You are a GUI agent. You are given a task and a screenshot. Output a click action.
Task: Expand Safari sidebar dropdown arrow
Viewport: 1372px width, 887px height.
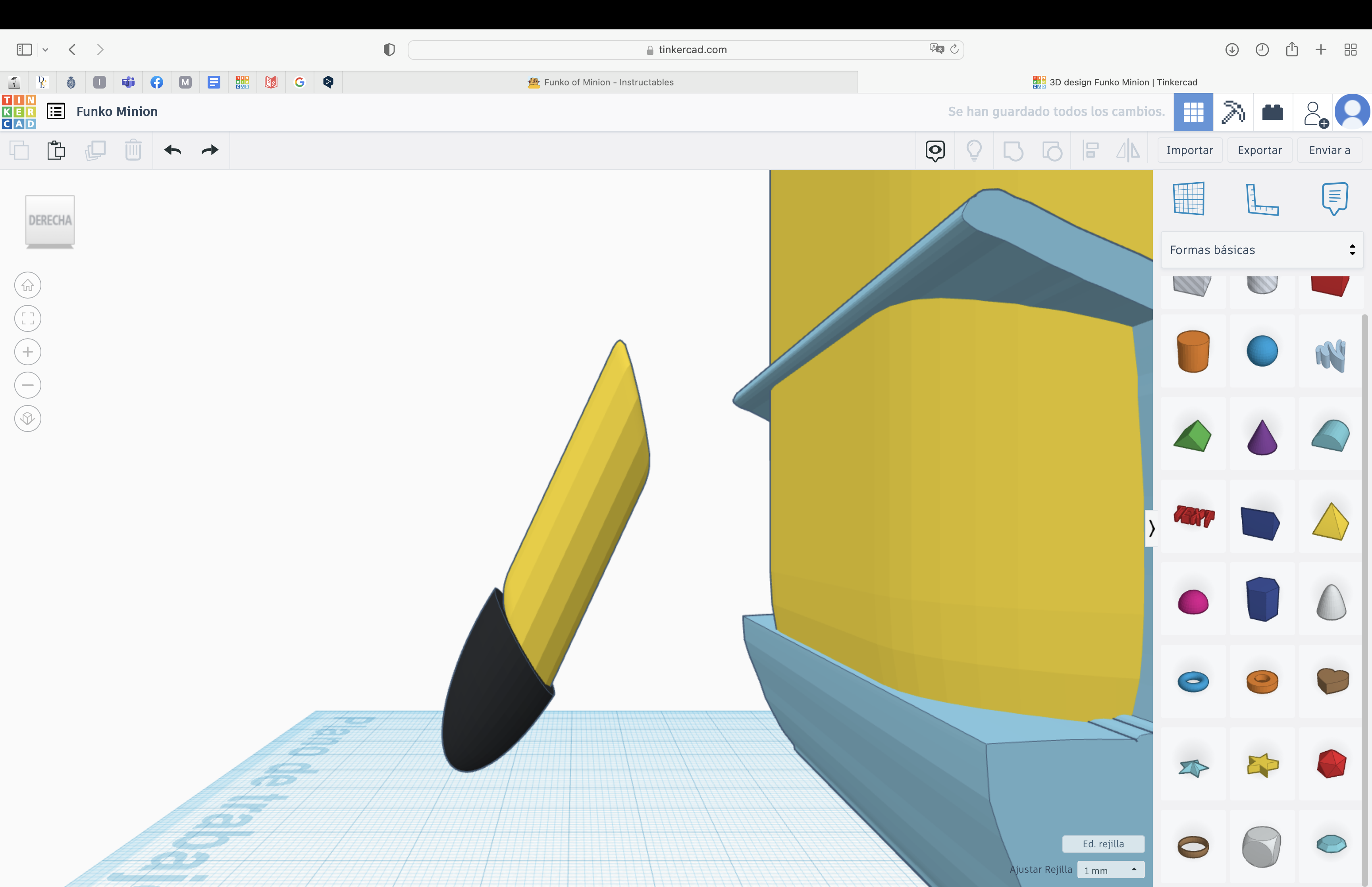tap(46, 50)
